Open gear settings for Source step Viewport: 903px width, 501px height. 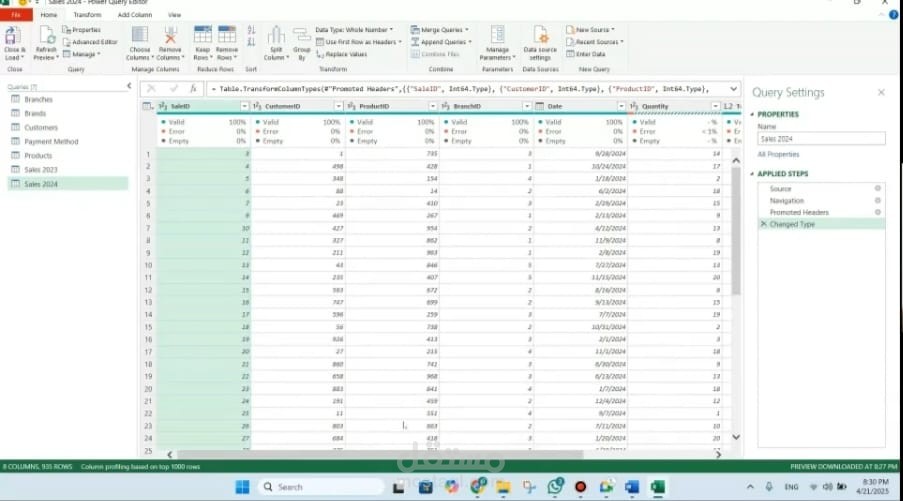coord(878,188)
